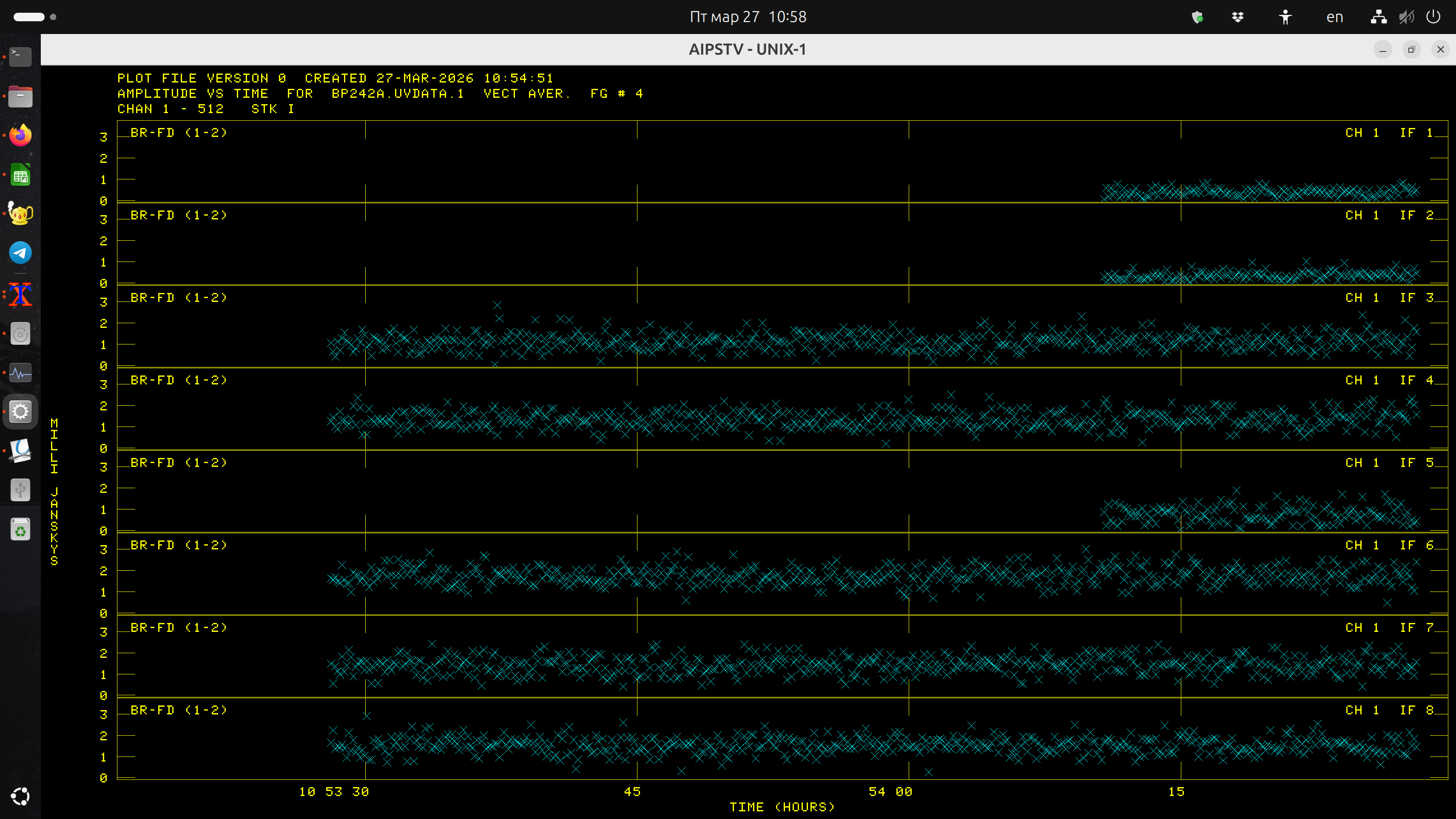
Task: Launch the Files manager dock icon
Action: point(20,96)
